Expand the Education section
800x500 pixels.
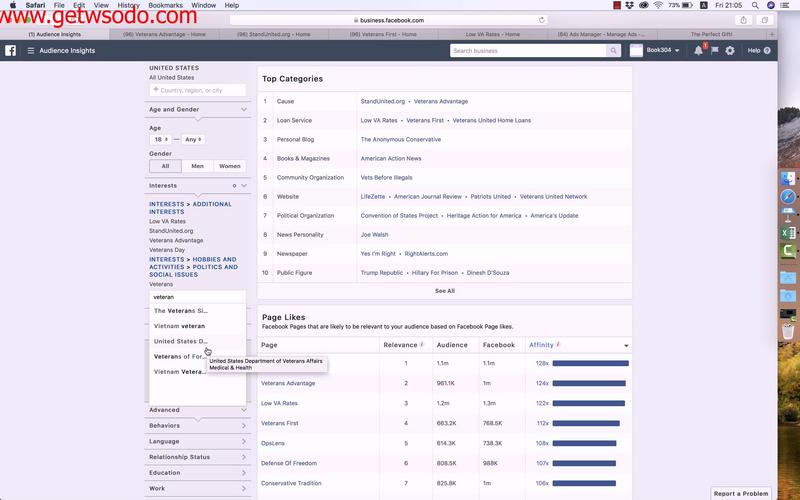(198, 473)
